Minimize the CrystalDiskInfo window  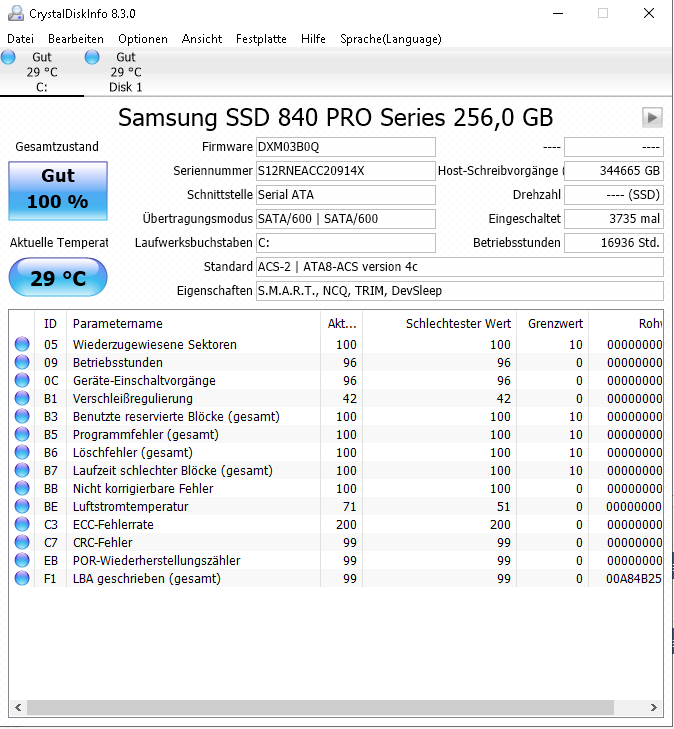pyautogui.click(x=558, y=13)
